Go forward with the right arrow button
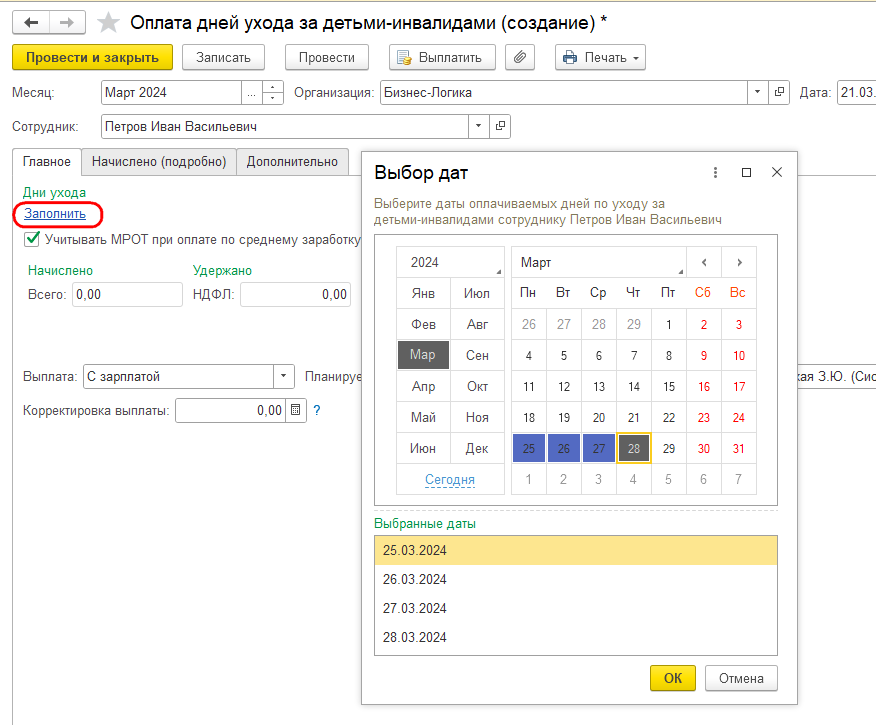The image size is (876, 725). (x=67, y=22)
